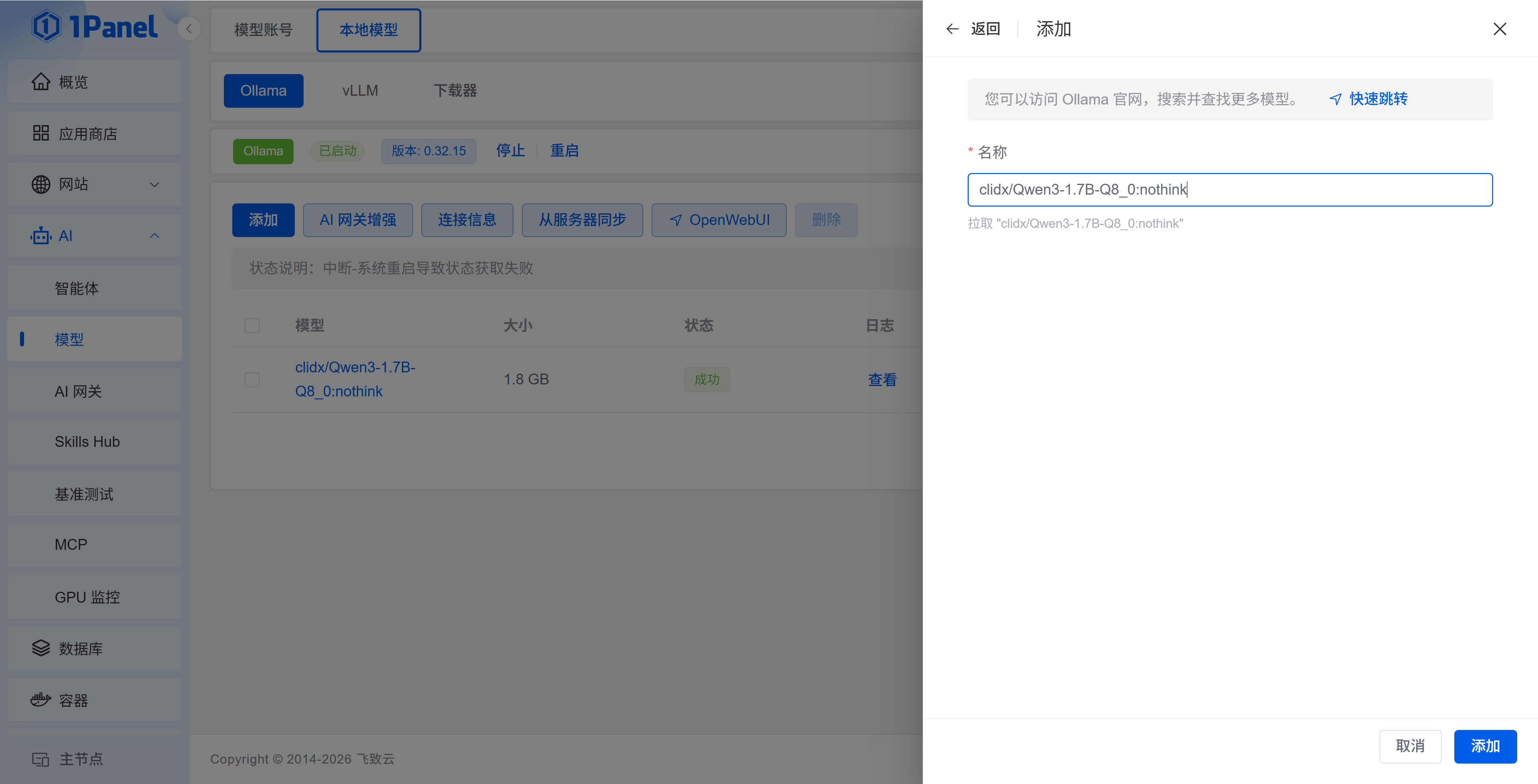
Task: Close the 添加 drawer with the X
Action: [1500, 29]
